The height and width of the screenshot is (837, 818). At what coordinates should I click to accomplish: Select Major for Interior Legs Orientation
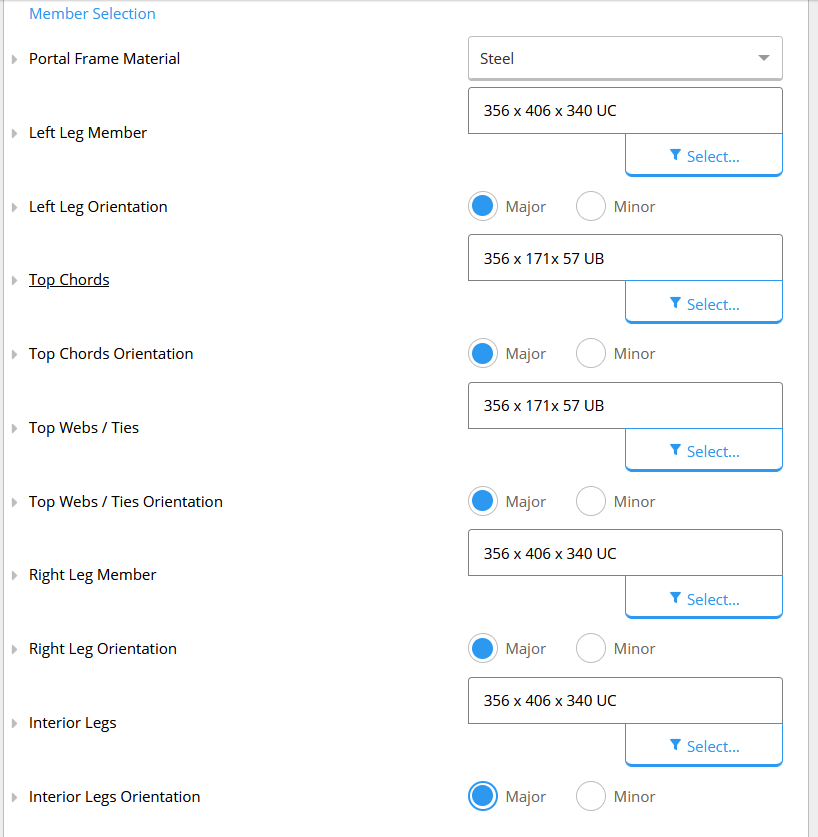pyautogui.click(x=483, y=796)
